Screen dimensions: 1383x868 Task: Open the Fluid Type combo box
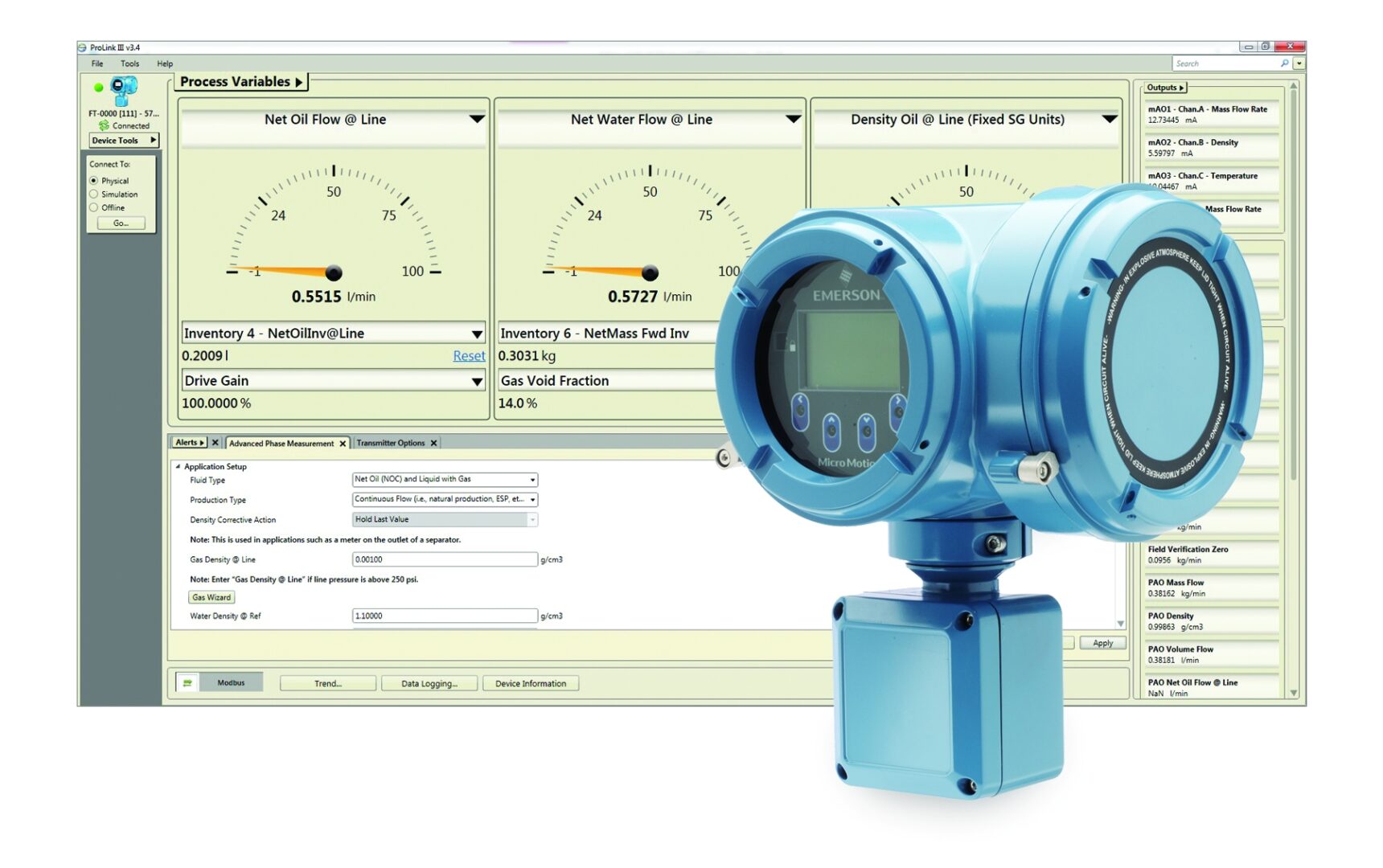445,480
